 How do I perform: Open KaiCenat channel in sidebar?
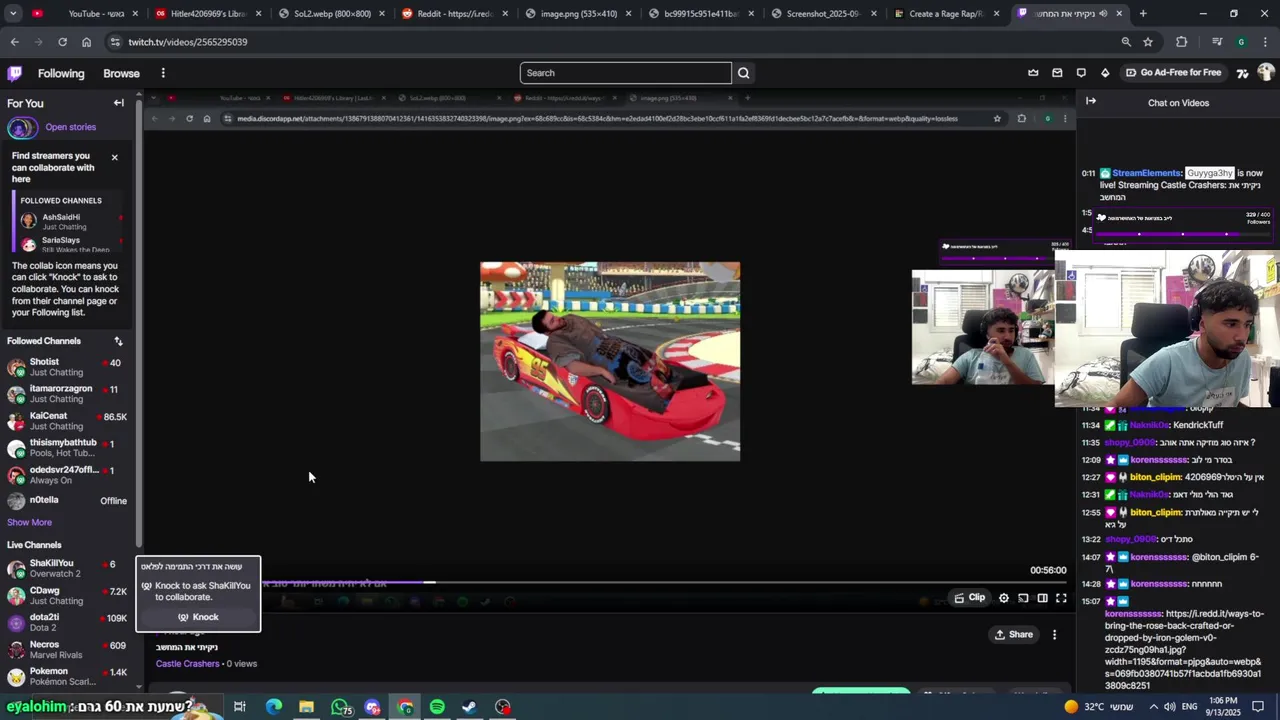tap(66, 421)
